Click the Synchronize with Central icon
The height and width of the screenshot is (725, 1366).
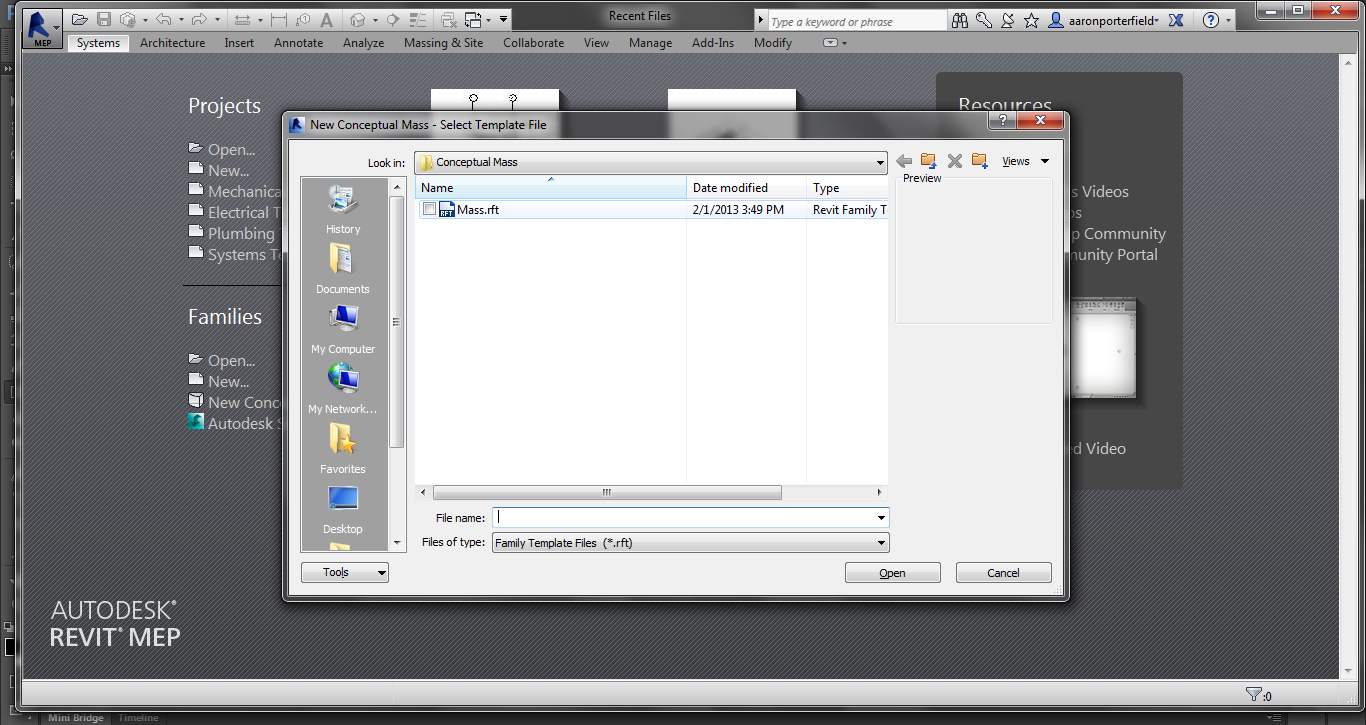point(128,20)
